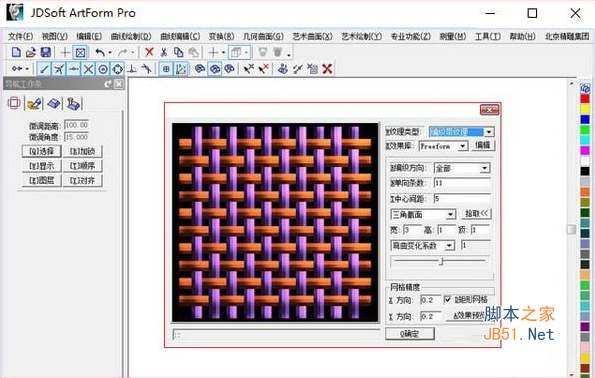Viewport: 595px width, 378px height.
Task: Click the 加锁 lock button
Action: pyautogui.click(x=83, y=151)
